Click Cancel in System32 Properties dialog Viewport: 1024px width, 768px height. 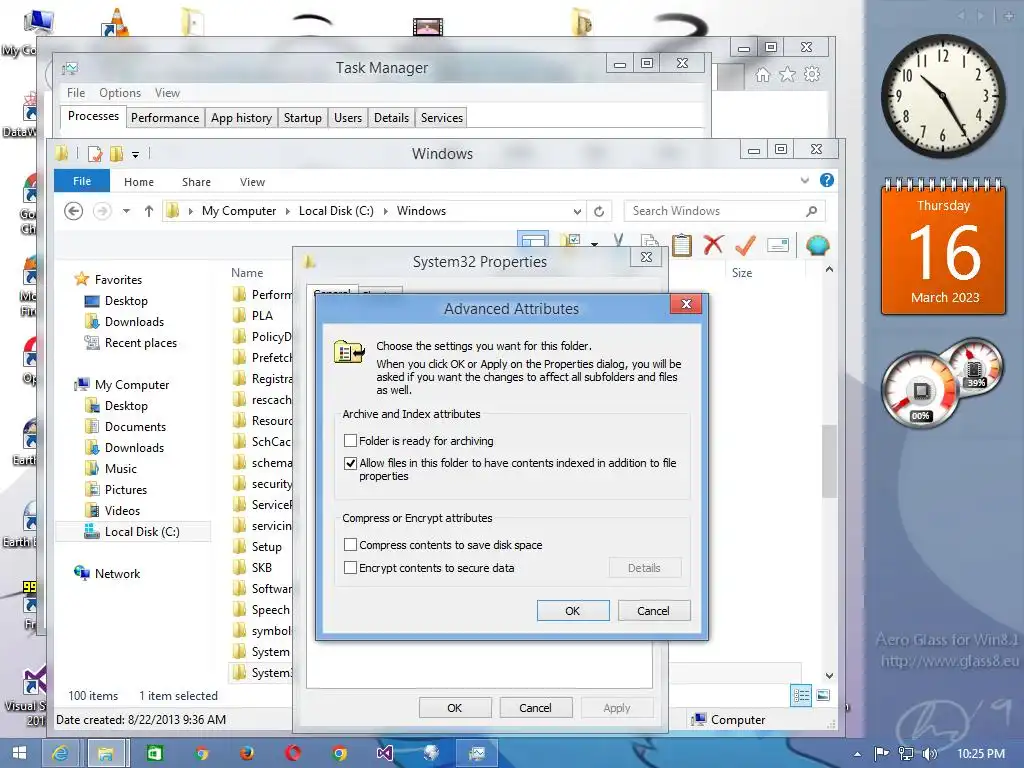coord(536,708)
